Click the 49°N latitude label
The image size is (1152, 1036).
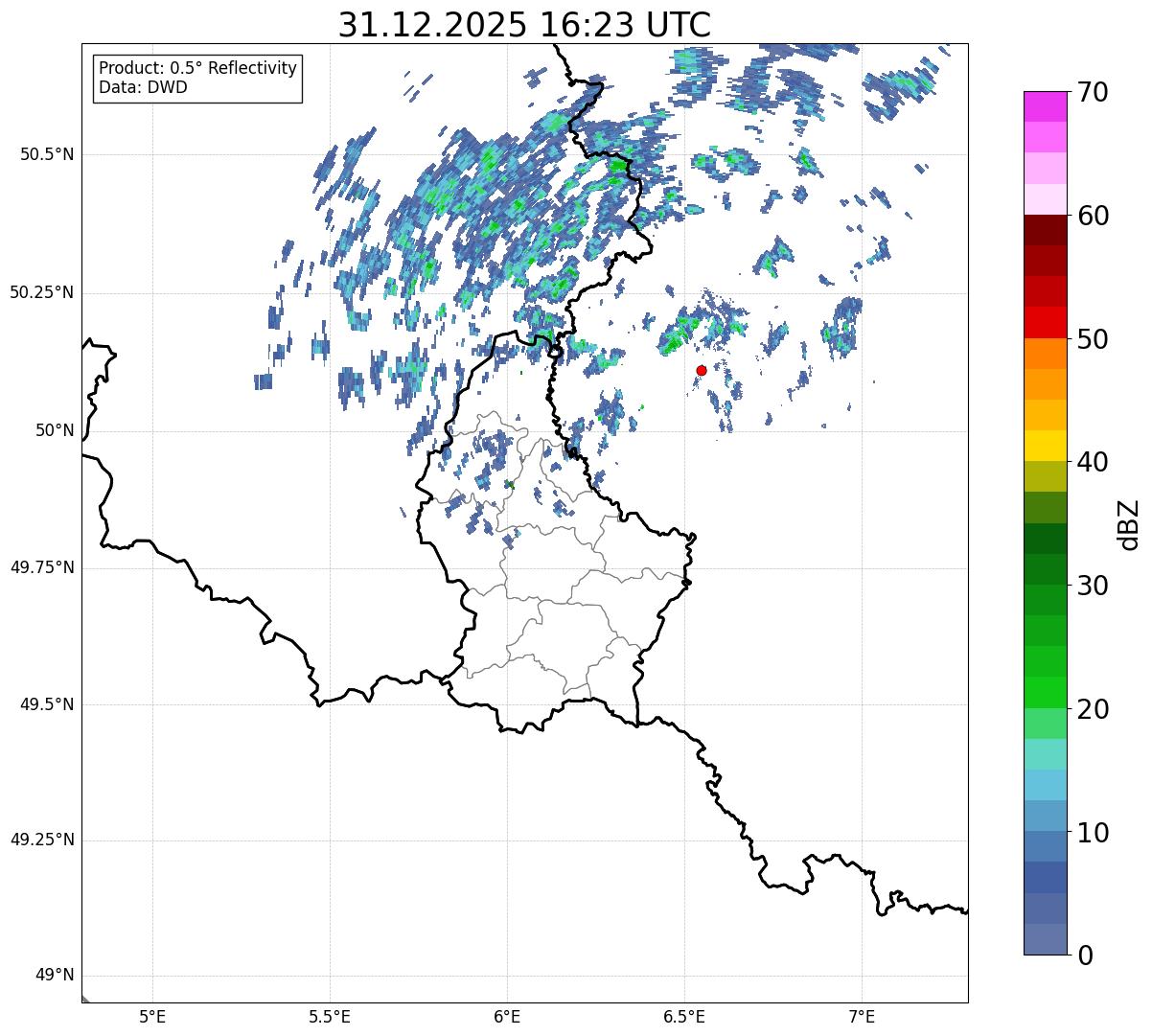(55, 976)
